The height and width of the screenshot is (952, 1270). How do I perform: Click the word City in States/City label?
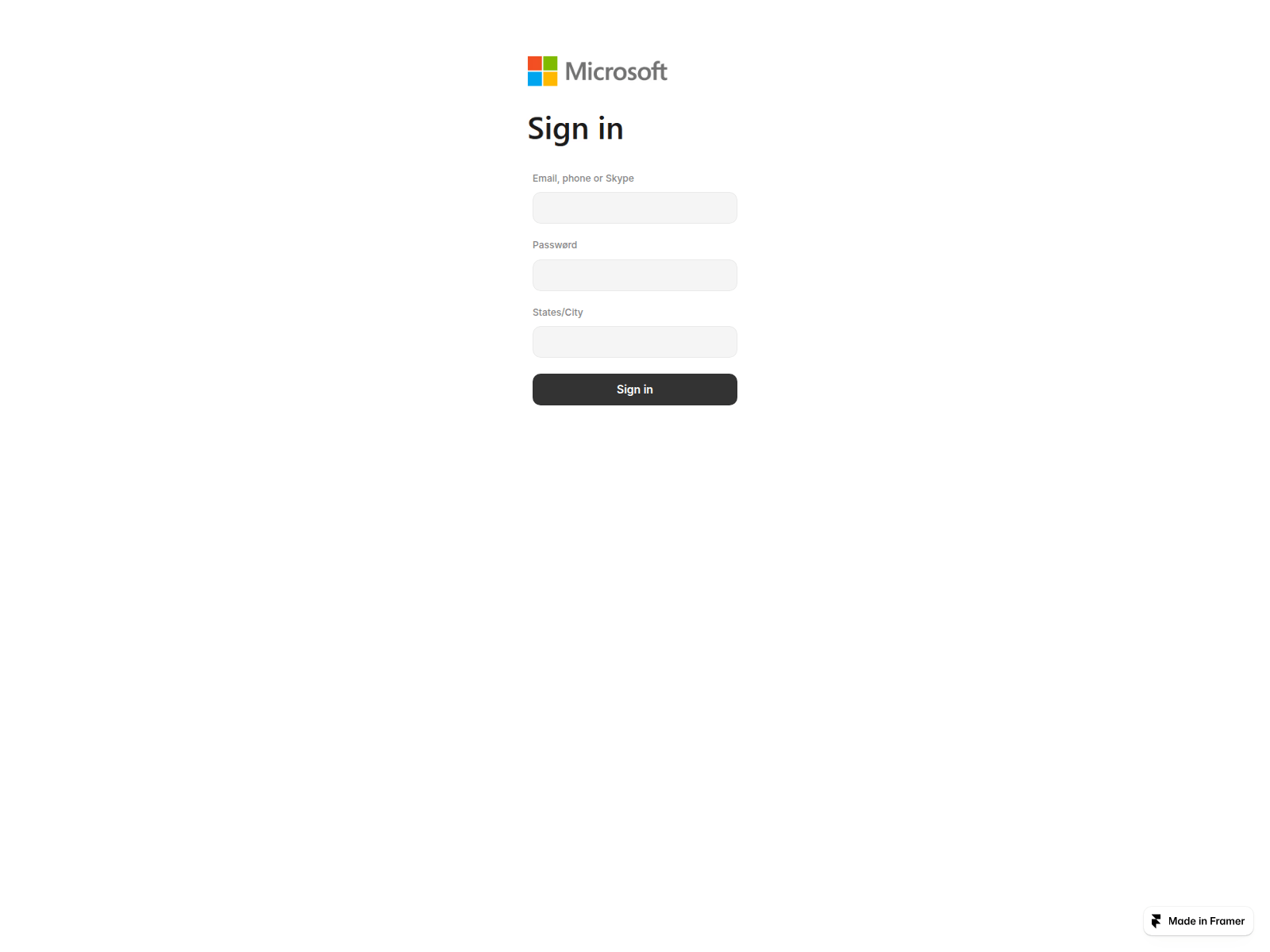[x=574, y=313]
